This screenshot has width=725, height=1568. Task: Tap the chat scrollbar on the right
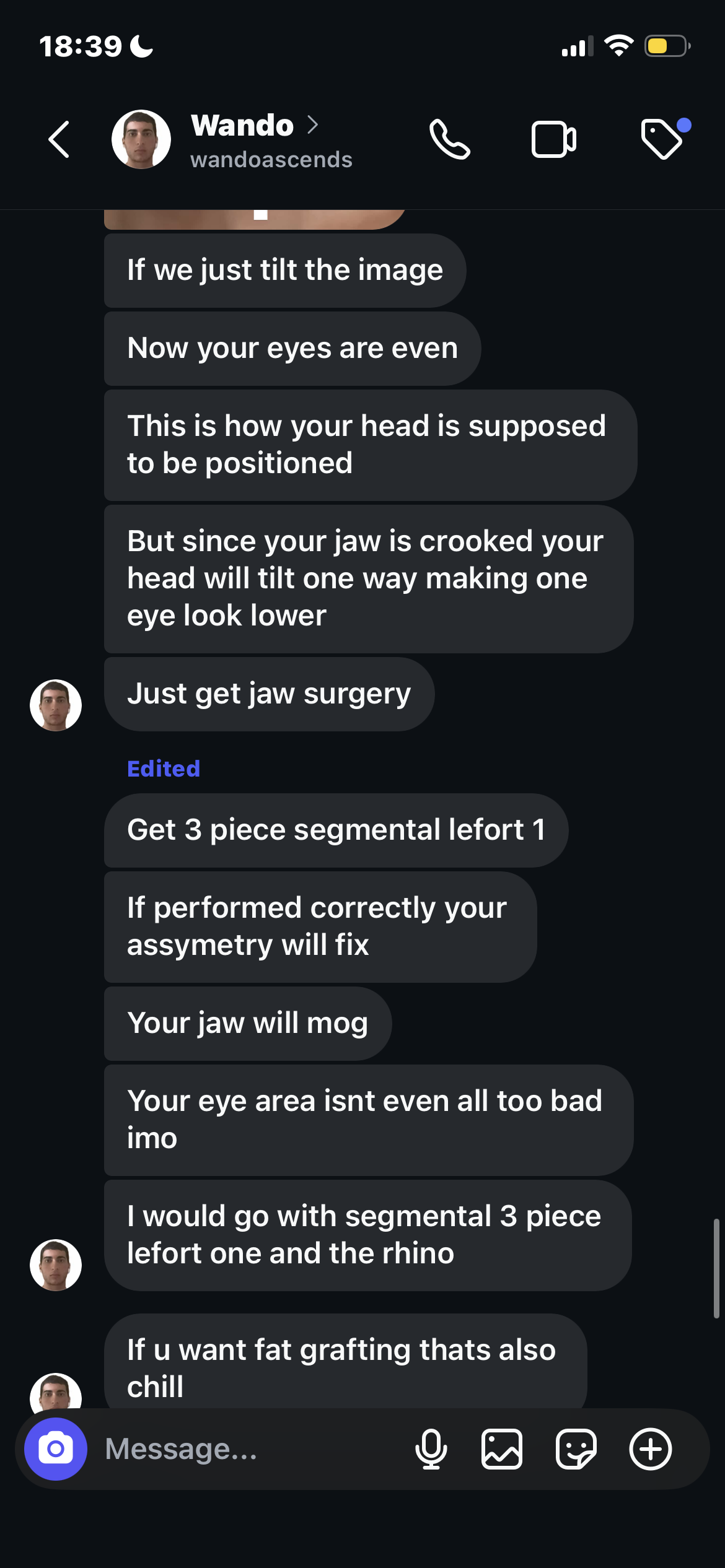(716, 1268)
